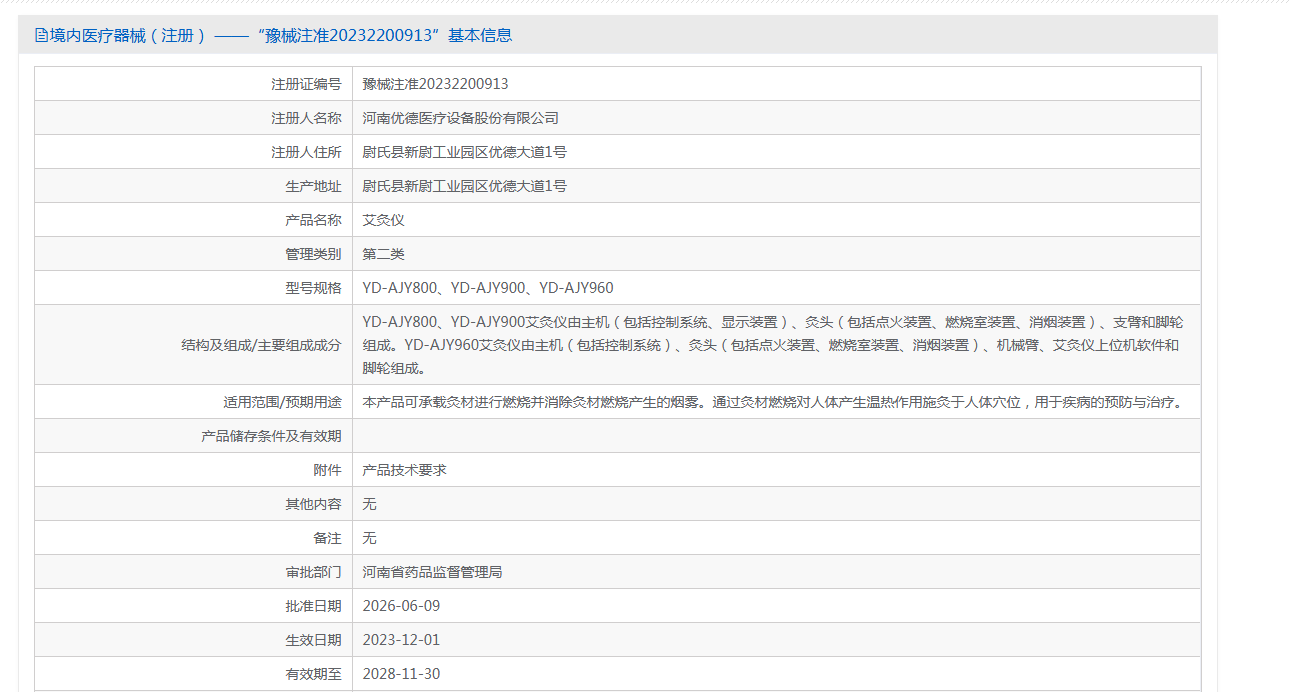Screen dimensions: 1289x692
Task: Select the 有效期至 label
Action: pyautogui.click(x=313, y=674)
